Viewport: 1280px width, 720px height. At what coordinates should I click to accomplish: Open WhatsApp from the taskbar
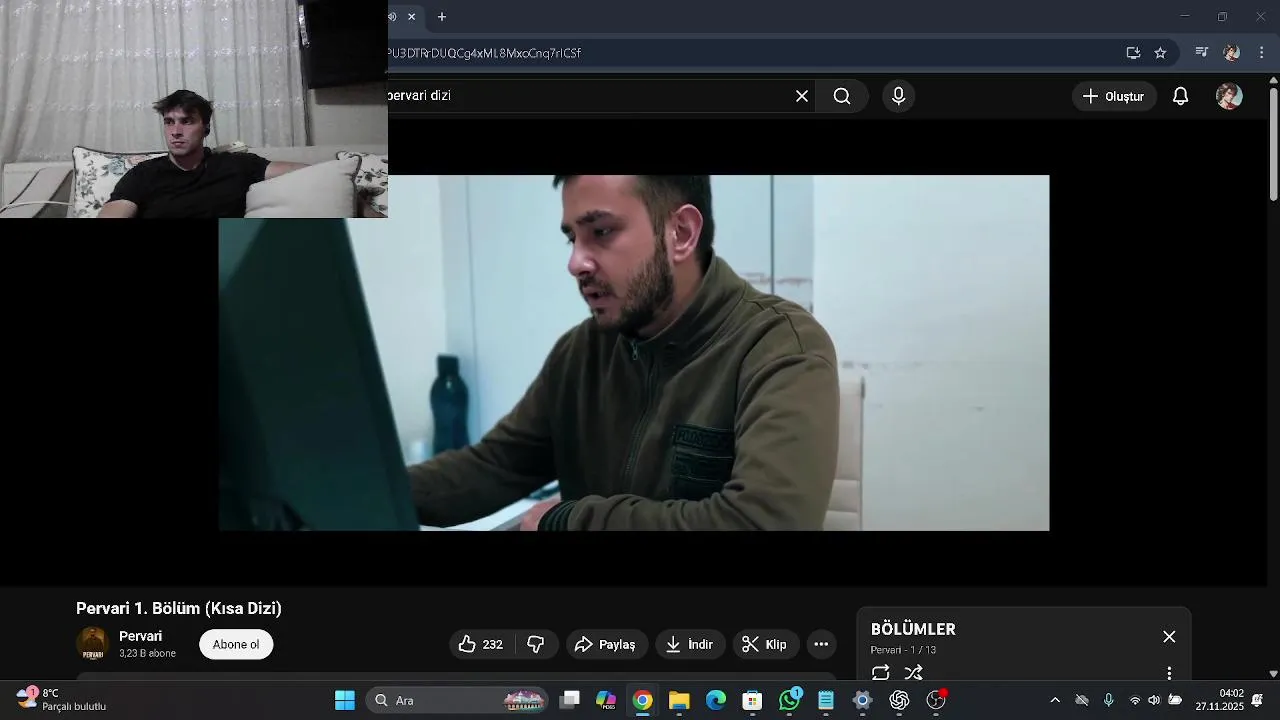[x=790, y=700]
